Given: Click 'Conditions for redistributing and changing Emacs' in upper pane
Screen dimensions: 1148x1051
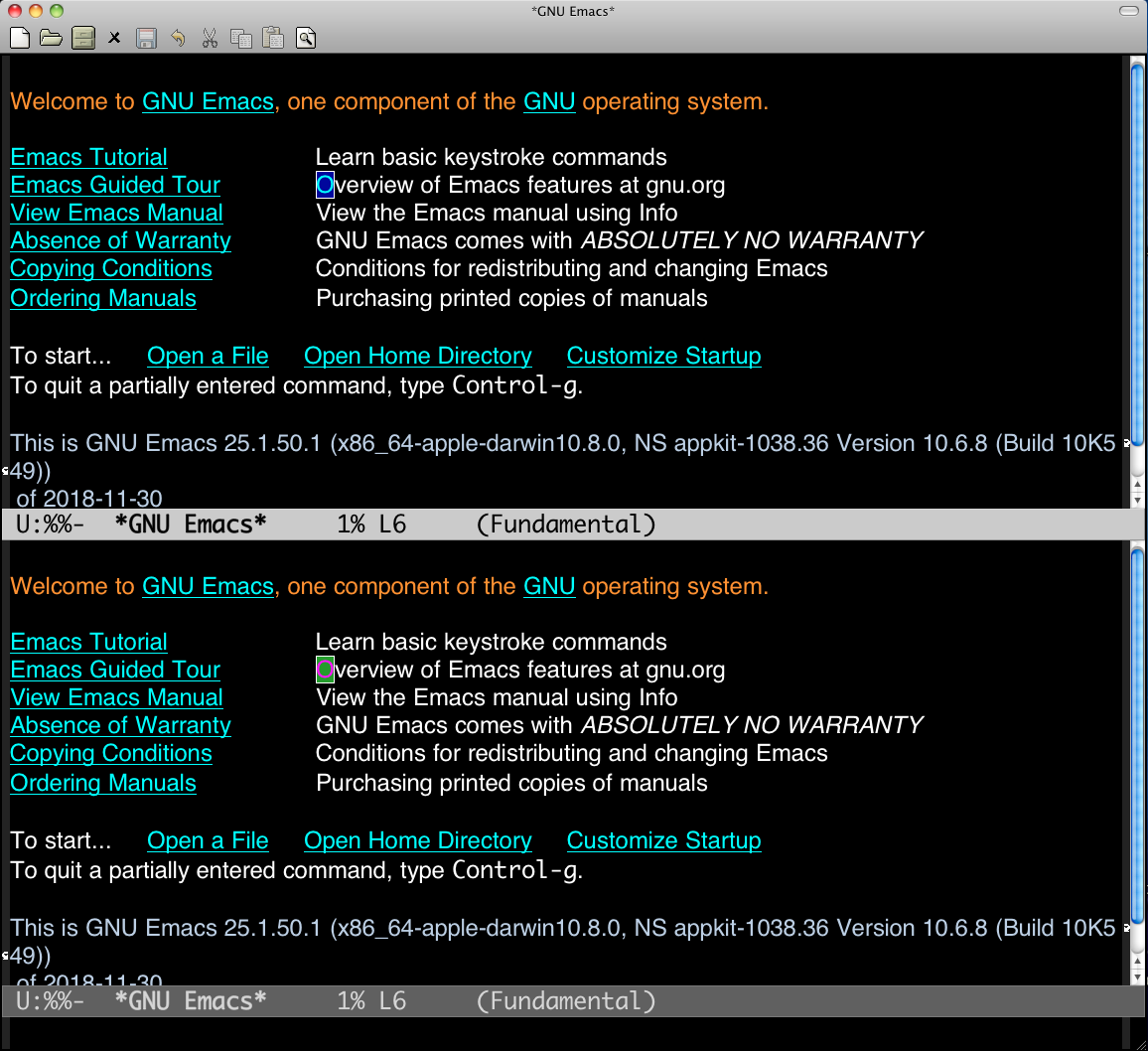Looking at the screenshot, I should tap(572, 268).
